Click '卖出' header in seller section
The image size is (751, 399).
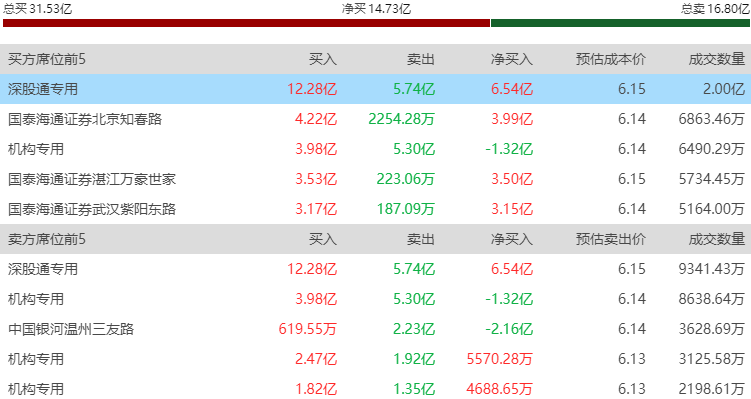[421, 239]
